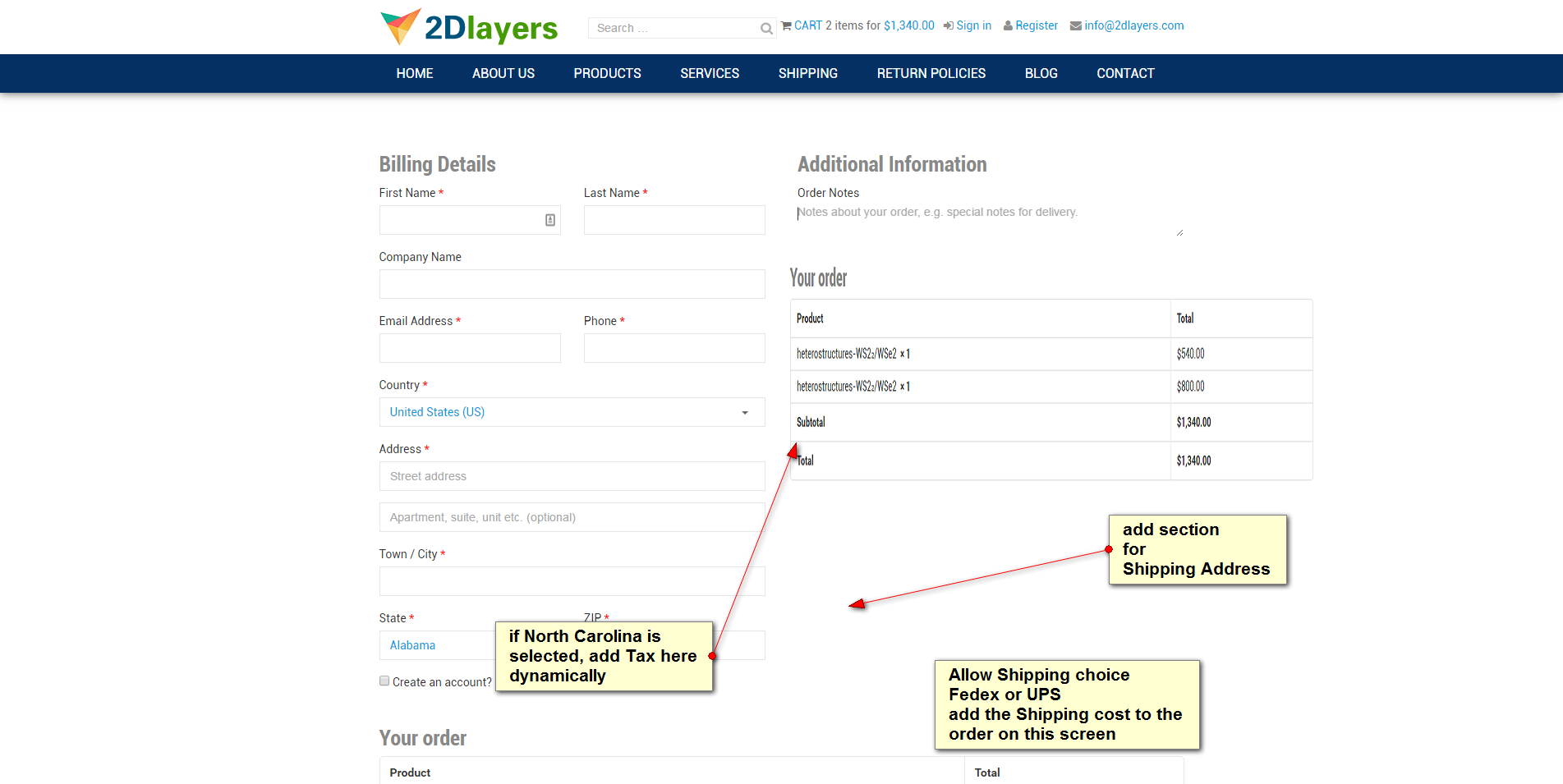Navigate to SERVICES
Image resolution: width=1563 pixels, height=784 pixels.
click(710, 74)
